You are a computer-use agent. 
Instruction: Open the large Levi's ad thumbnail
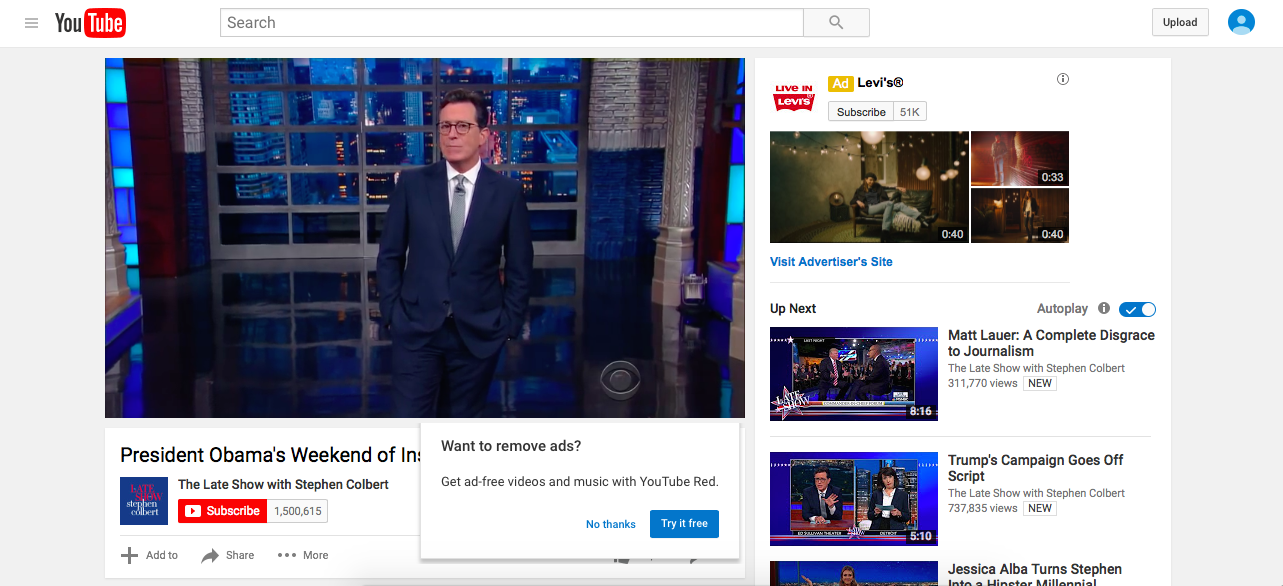click(869, 187)
